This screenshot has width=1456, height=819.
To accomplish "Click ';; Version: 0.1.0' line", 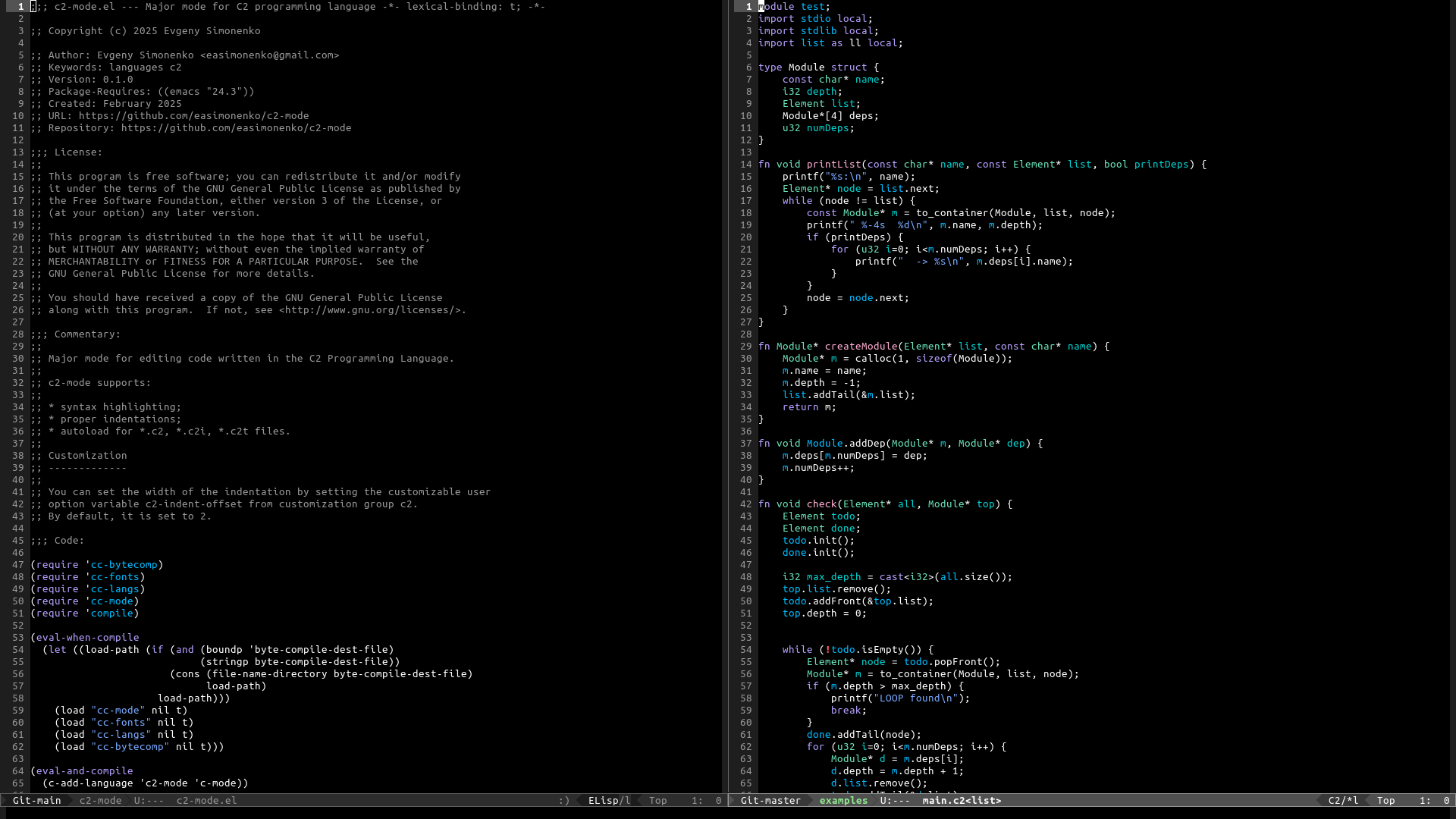I will coord(82,80).
